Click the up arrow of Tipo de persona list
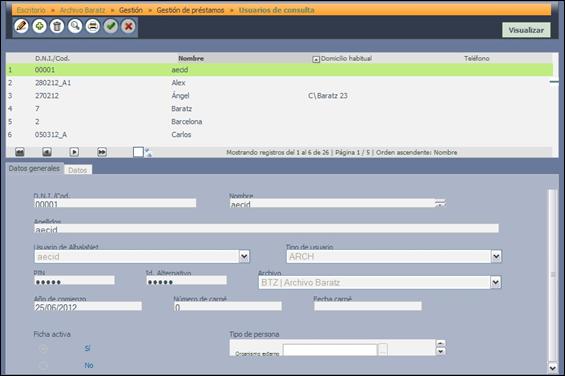The width and height of the screenshot is (565, 376). coord(440,343)
